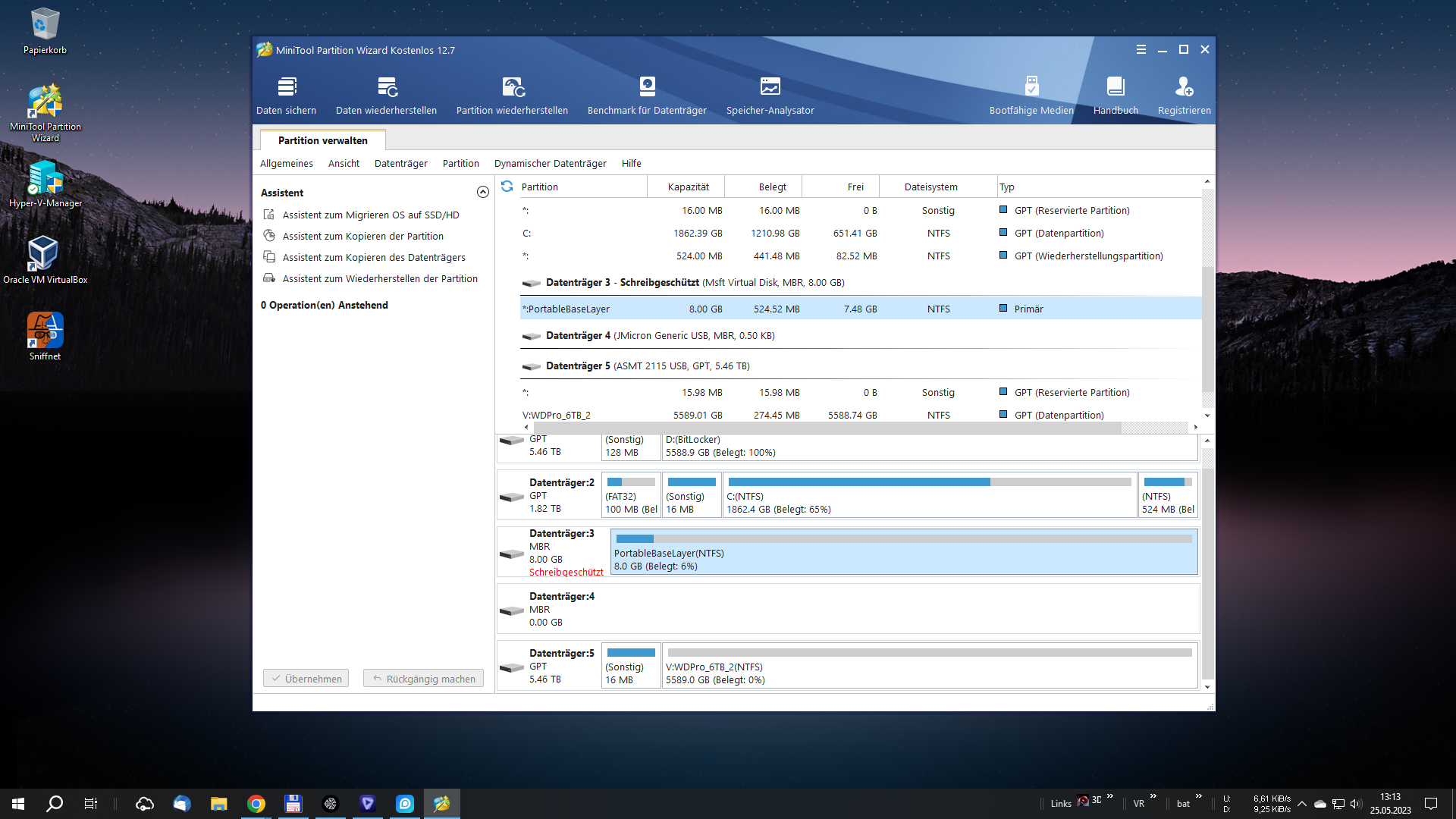The width and height of the screenshot is (1456, 819).
Task: Click Assistent zum Kopieren des Datenträgers
Action: point(373,258)
